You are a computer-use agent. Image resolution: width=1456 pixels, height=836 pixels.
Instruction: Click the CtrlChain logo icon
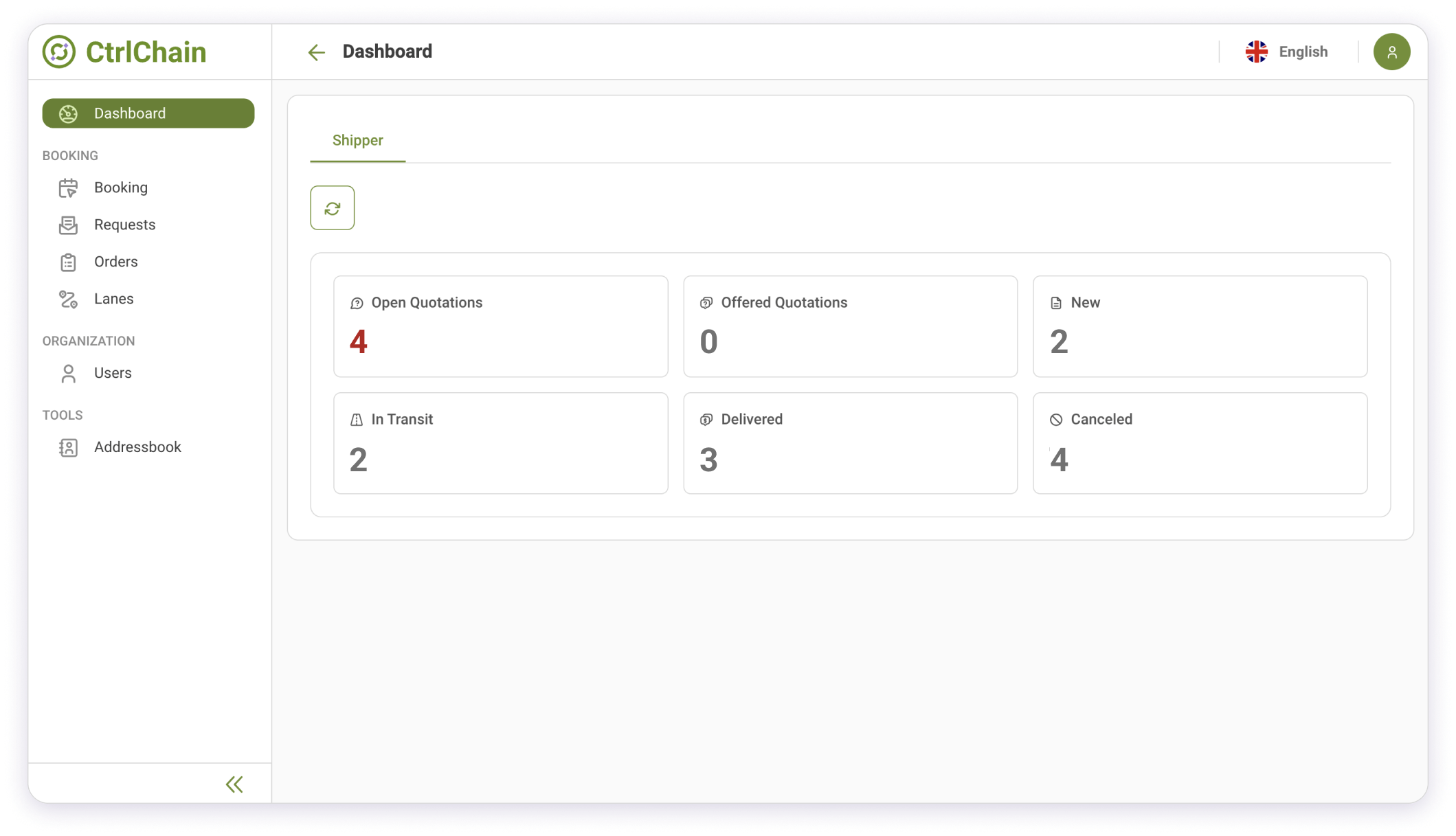[59, 52]
